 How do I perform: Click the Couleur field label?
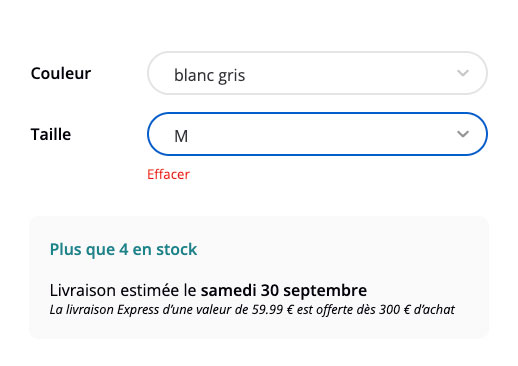coord(61,73)
